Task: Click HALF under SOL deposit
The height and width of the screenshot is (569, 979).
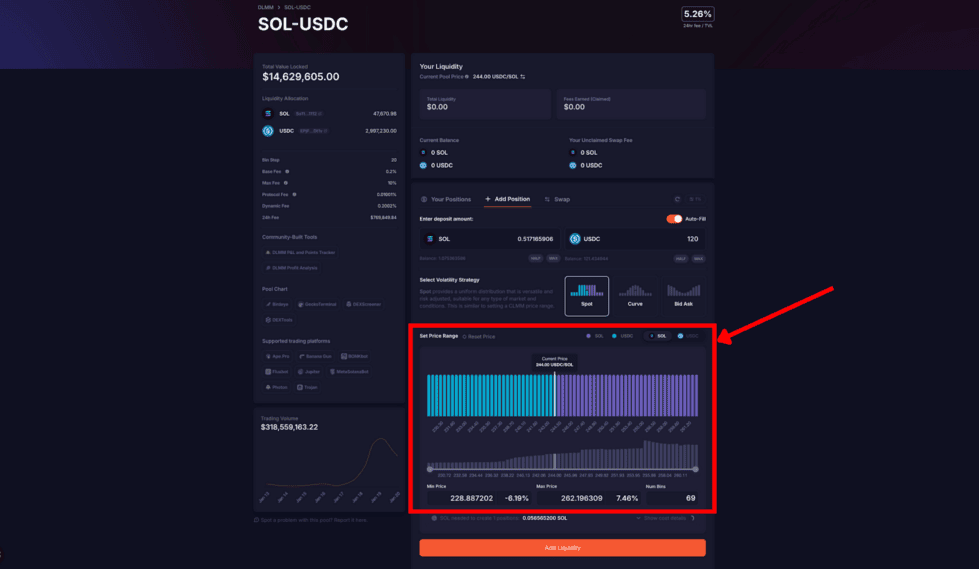Action: (x=535, y=259)
